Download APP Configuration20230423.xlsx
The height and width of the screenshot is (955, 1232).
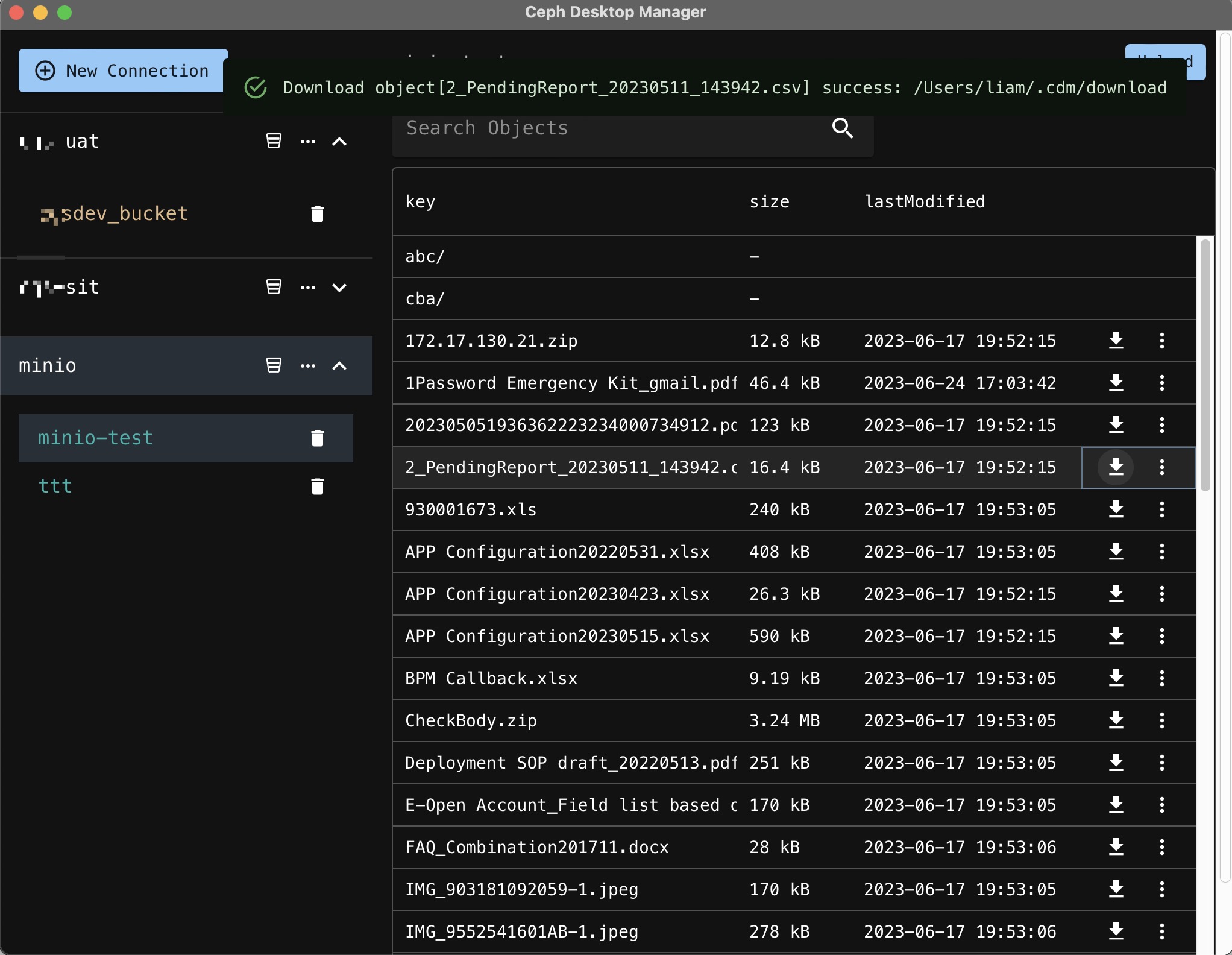click(x=1116, y=594)
